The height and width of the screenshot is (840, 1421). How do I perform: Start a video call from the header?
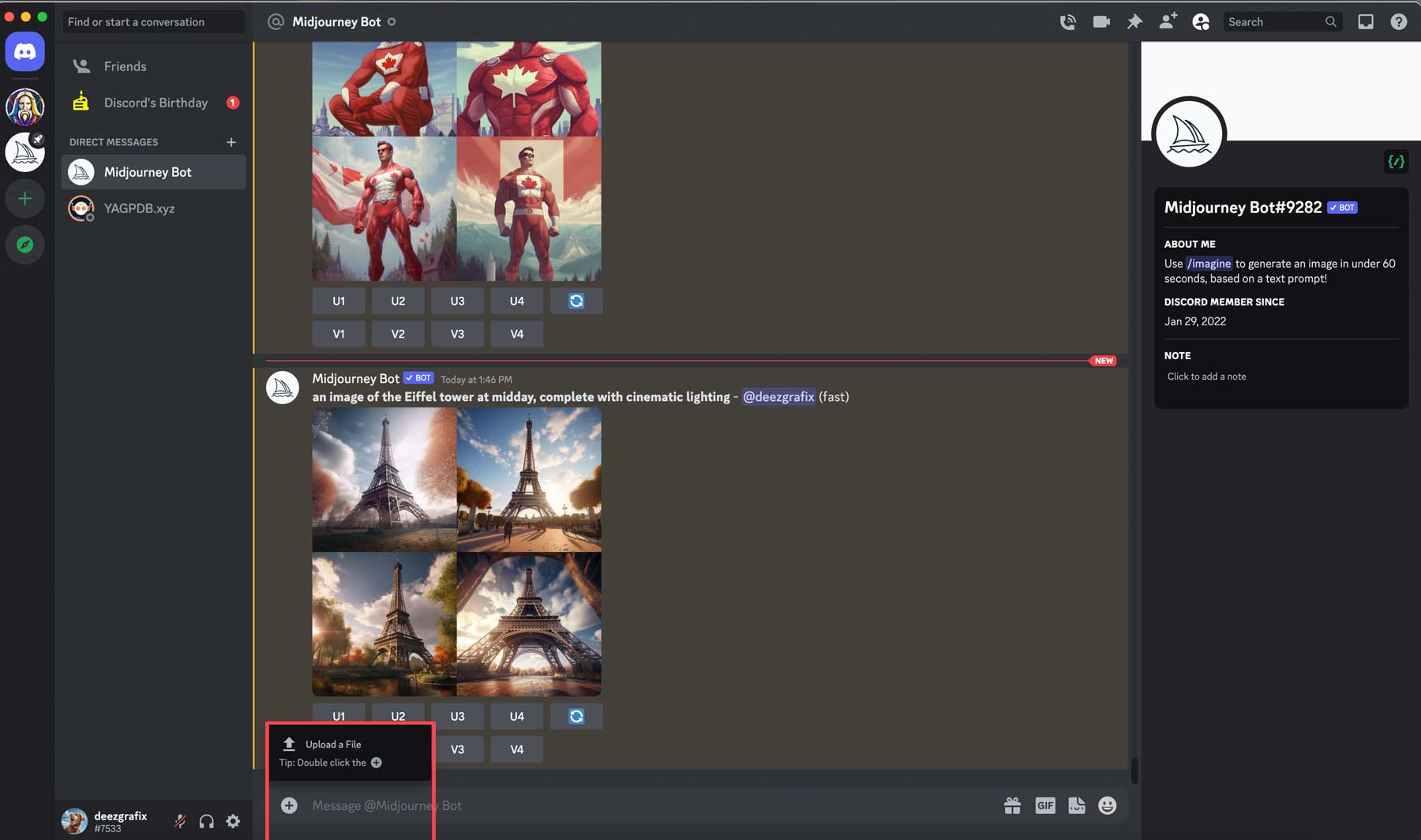pyautogui.click(x=1100, y=21)
